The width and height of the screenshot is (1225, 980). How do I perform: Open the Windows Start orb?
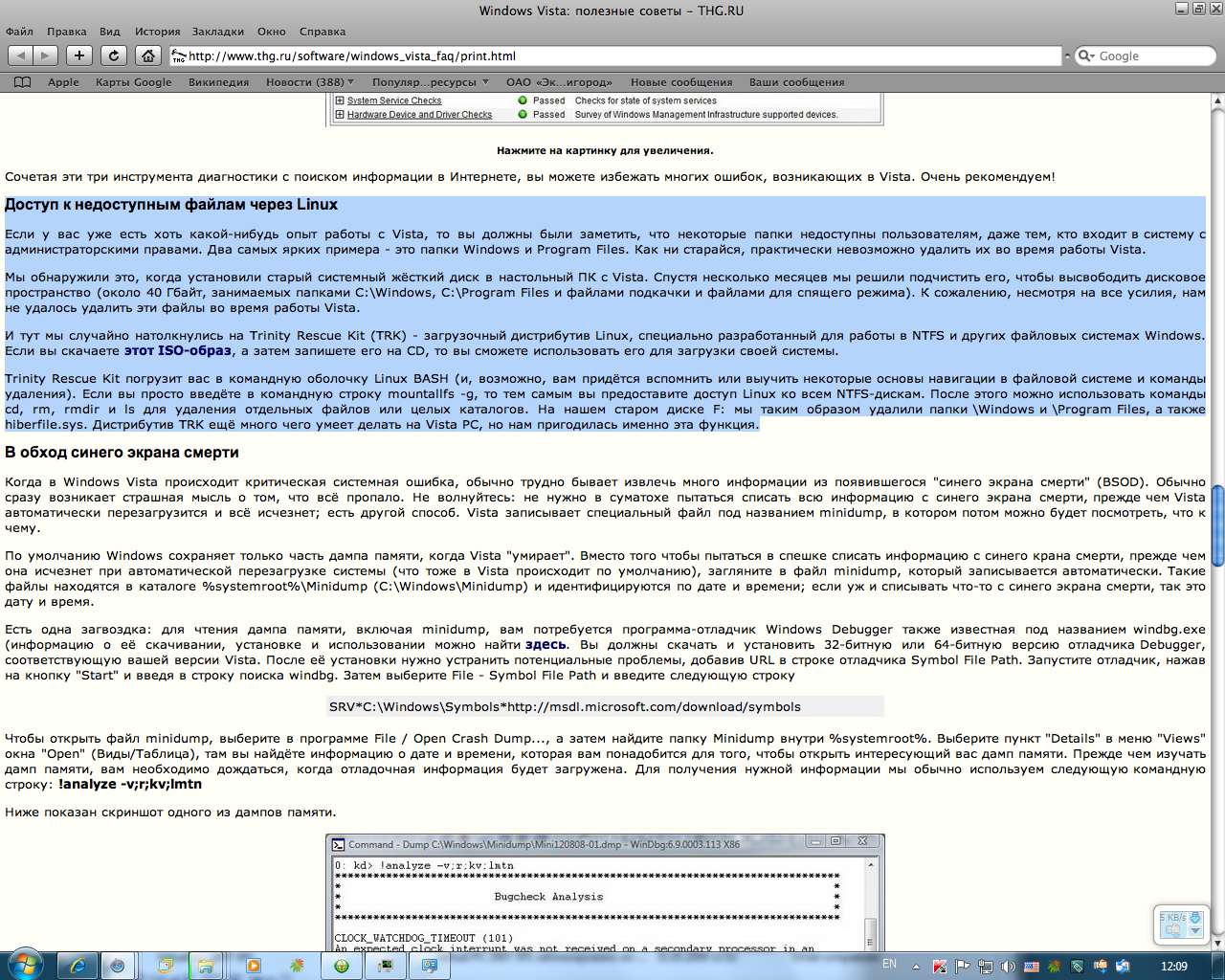pos(24,965)
